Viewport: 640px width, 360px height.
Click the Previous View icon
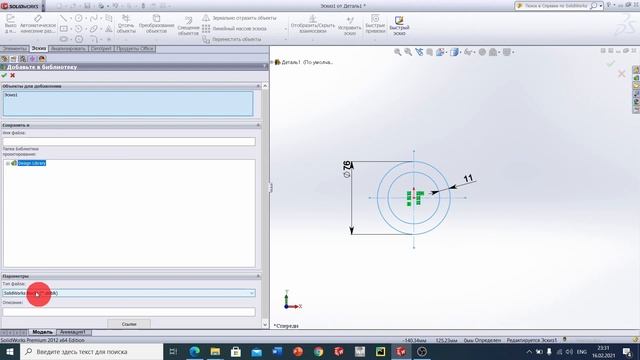point(419,52)
